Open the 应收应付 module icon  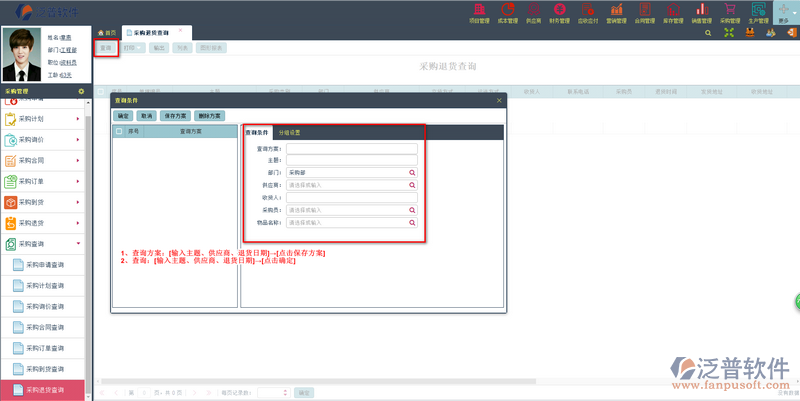pyautogui.click(x=588, y=13)
